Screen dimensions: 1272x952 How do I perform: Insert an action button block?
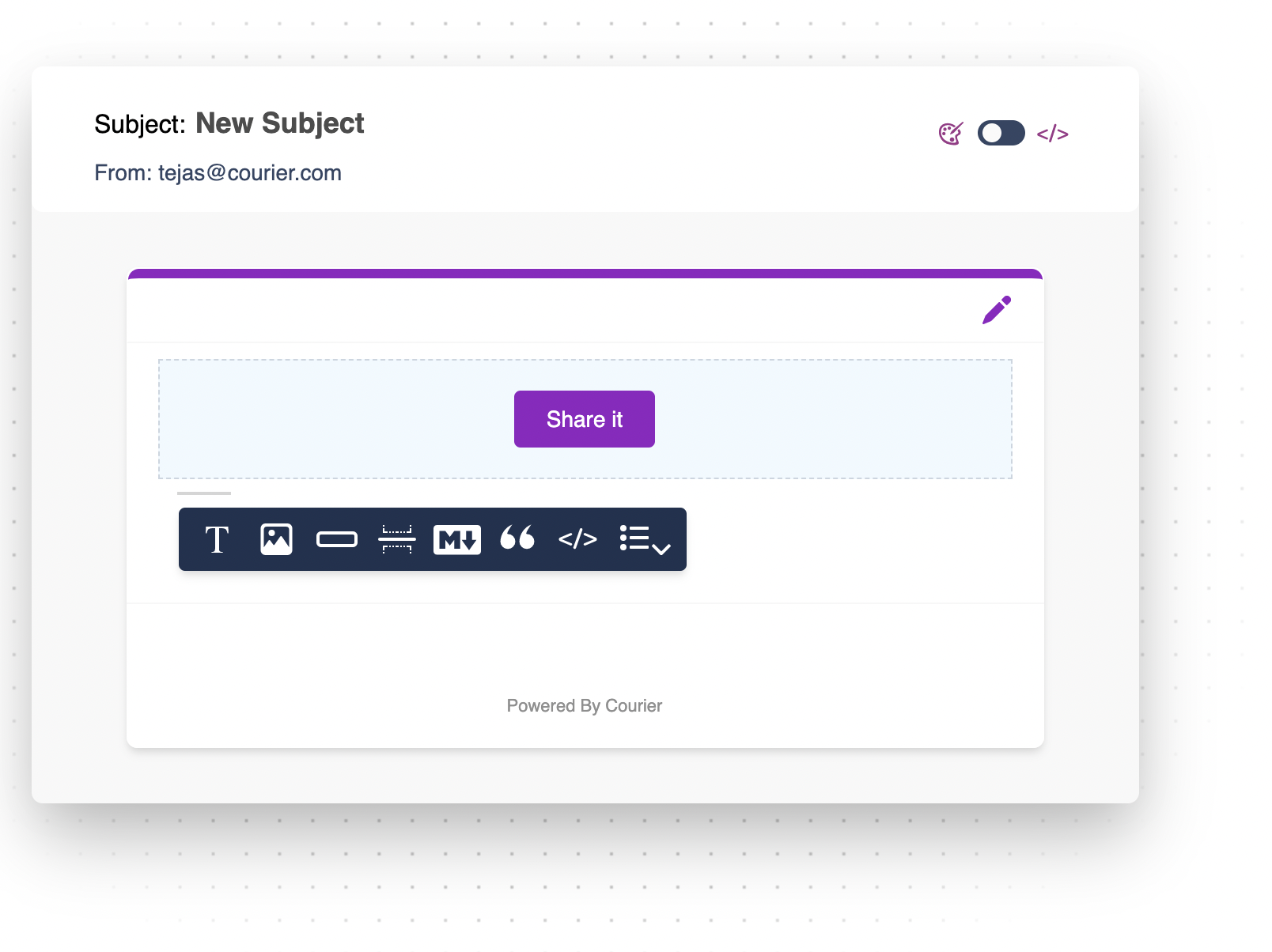(337, 540)
